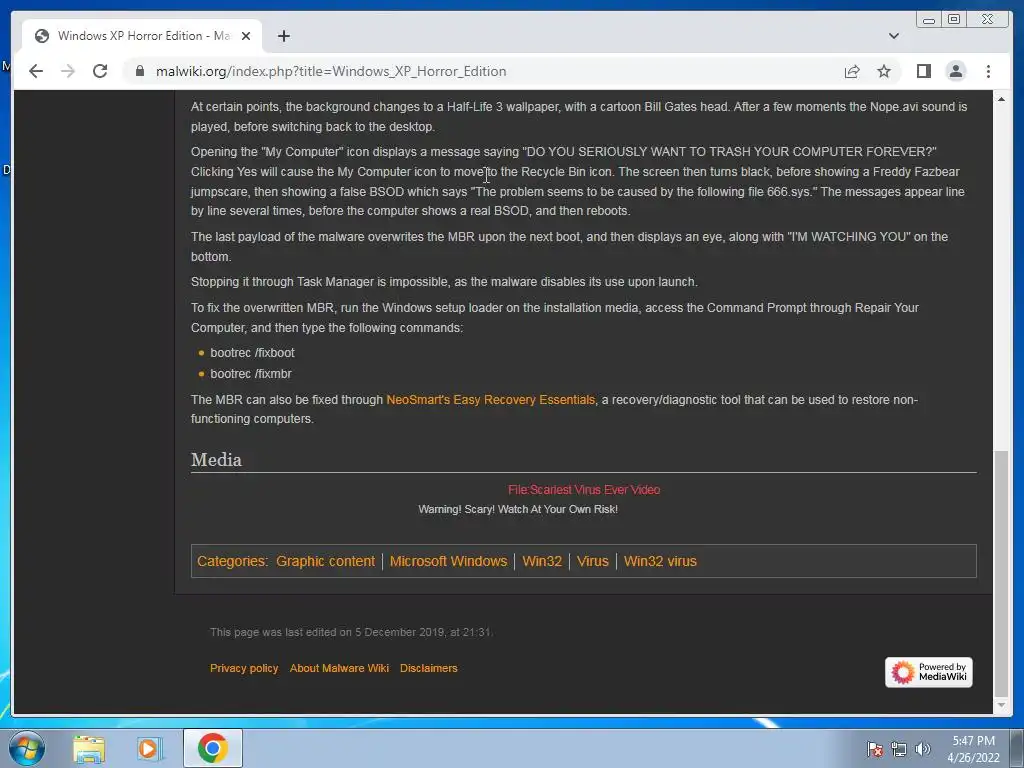Click the page scrollbar up arrow

(1000, 99)
